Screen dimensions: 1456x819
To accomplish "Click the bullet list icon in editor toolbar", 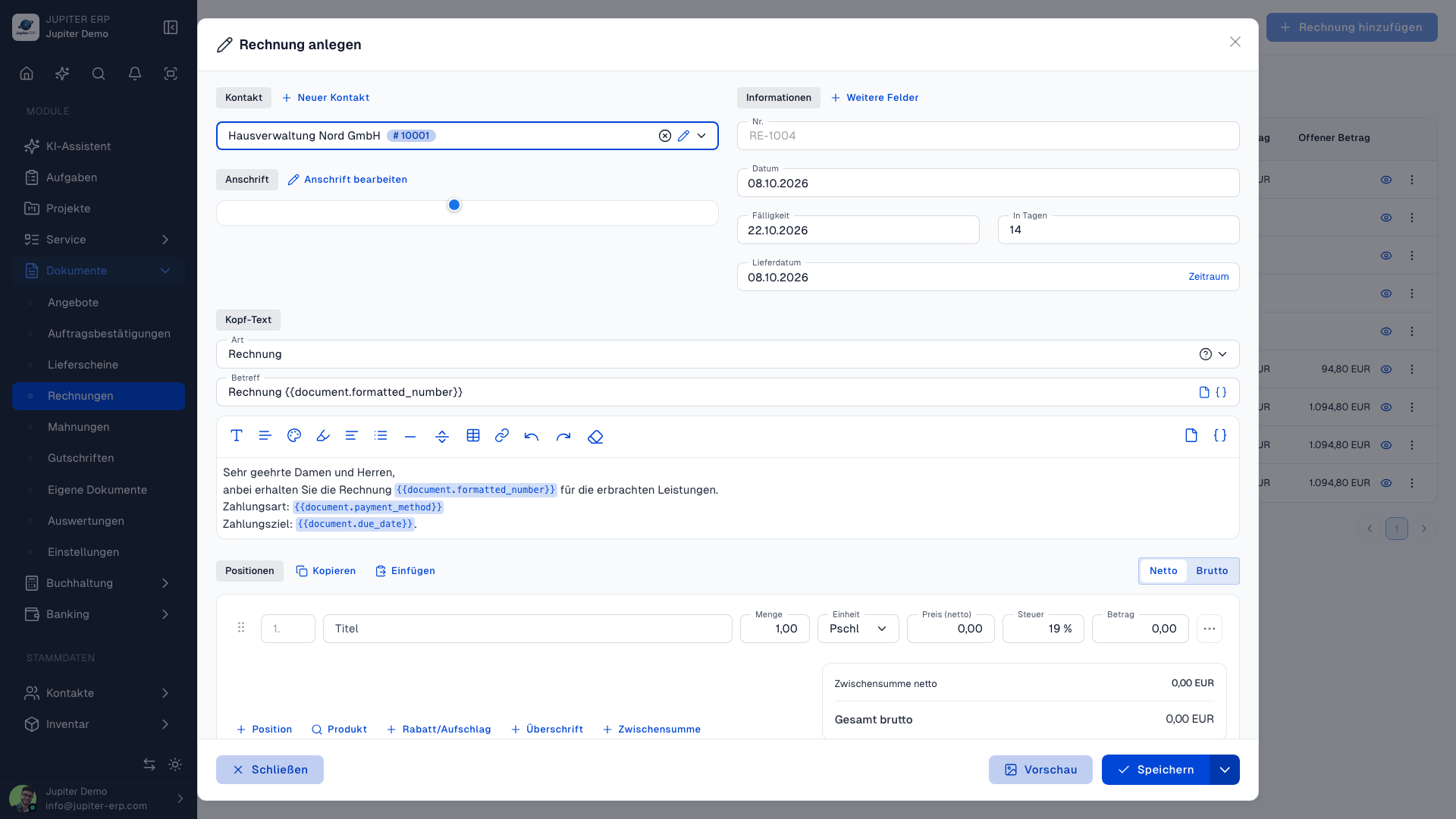I will click(x=381, y=435).
